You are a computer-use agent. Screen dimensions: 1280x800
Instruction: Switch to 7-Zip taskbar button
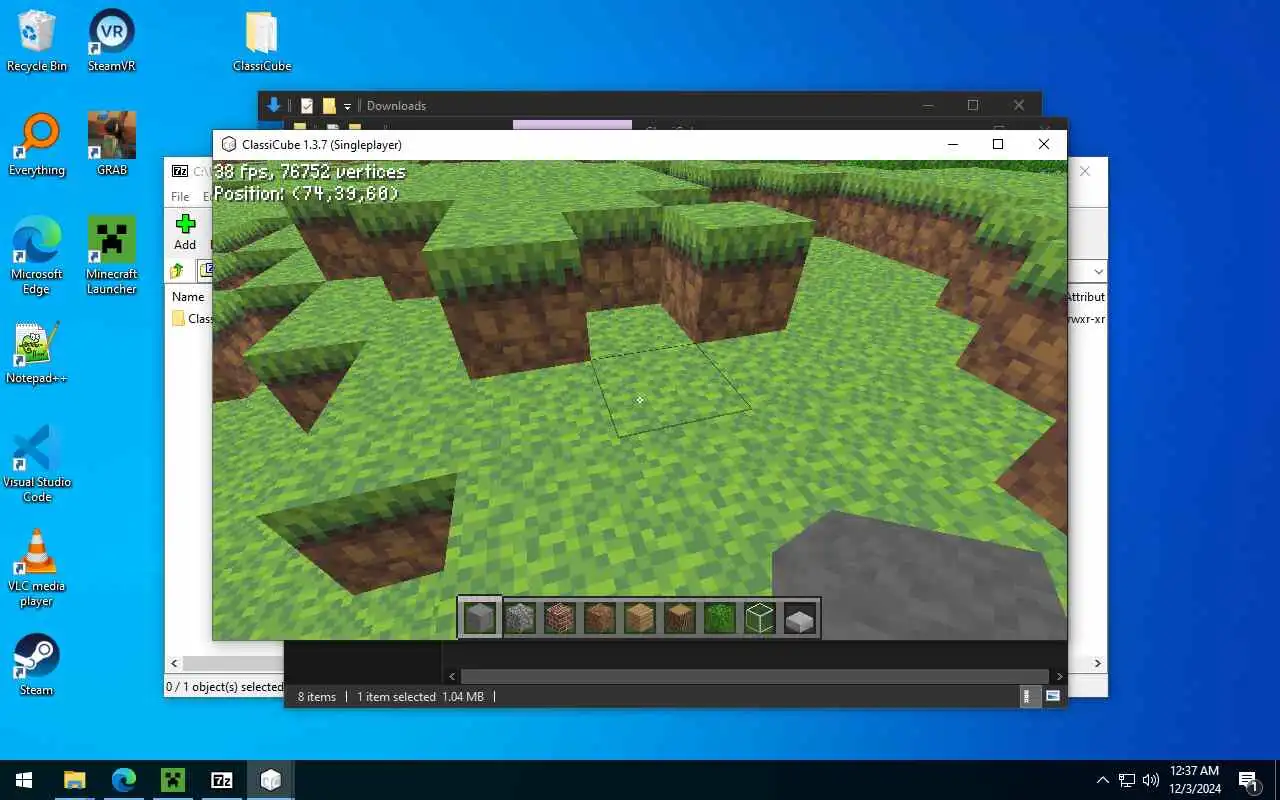pyautogui.click(x=222, y=780)
